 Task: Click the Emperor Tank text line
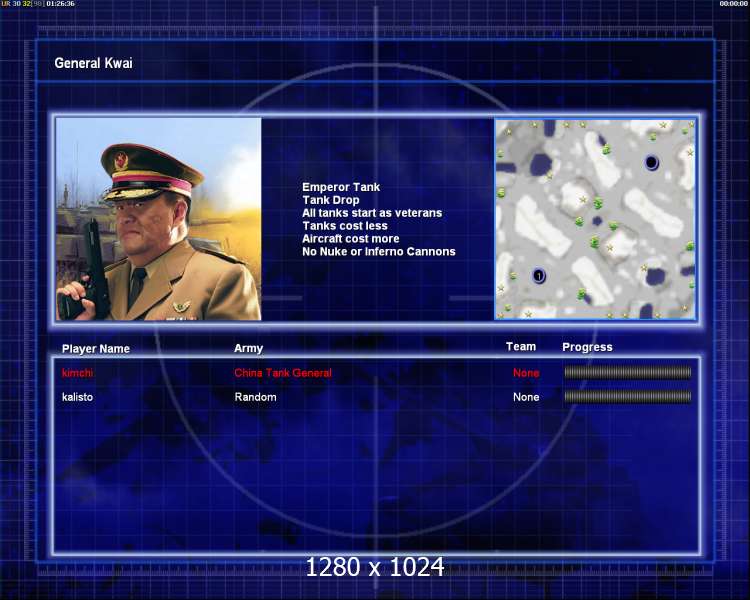coord(341,187)
